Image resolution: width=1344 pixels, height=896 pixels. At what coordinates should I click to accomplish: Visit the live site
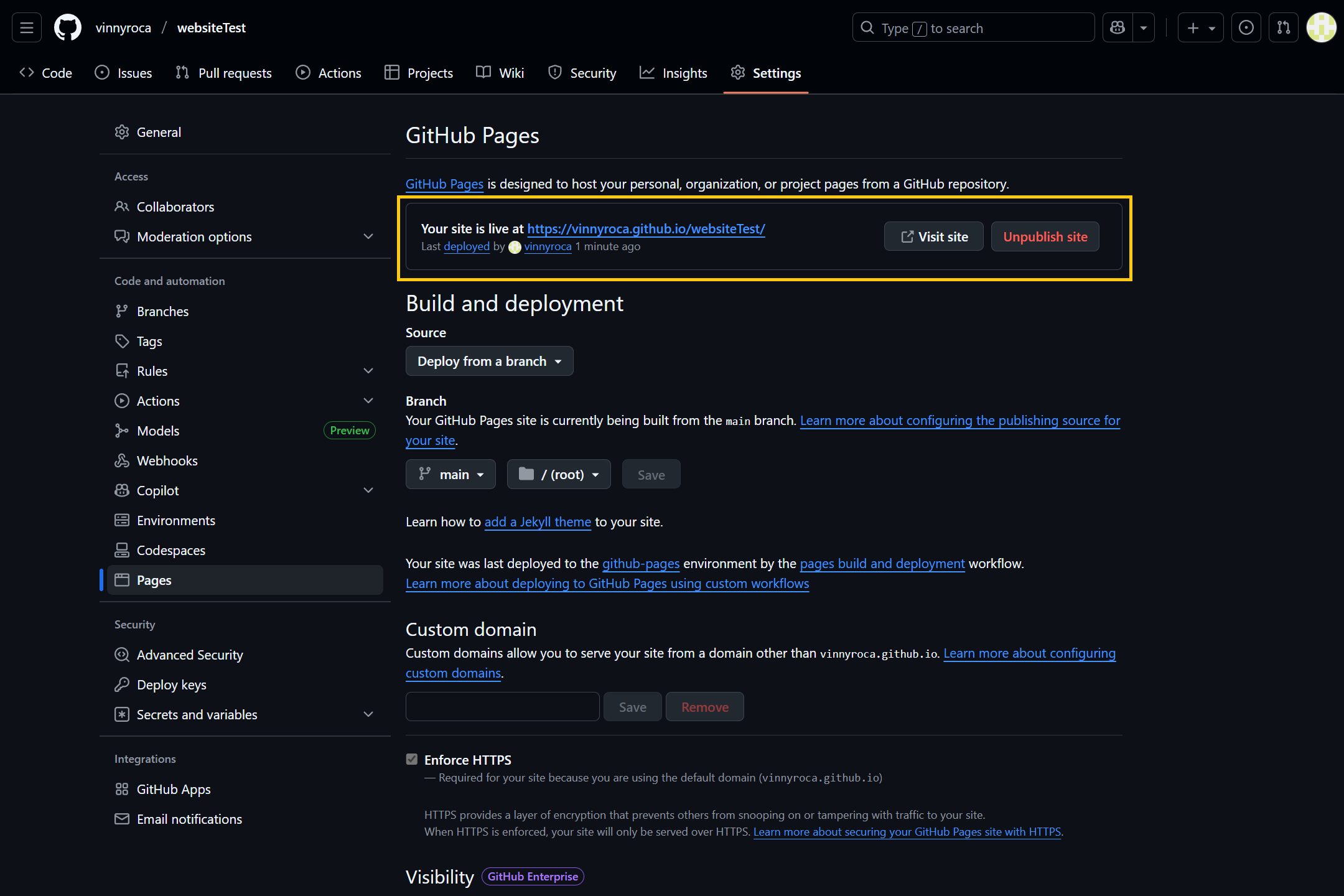tap(933, 236)
